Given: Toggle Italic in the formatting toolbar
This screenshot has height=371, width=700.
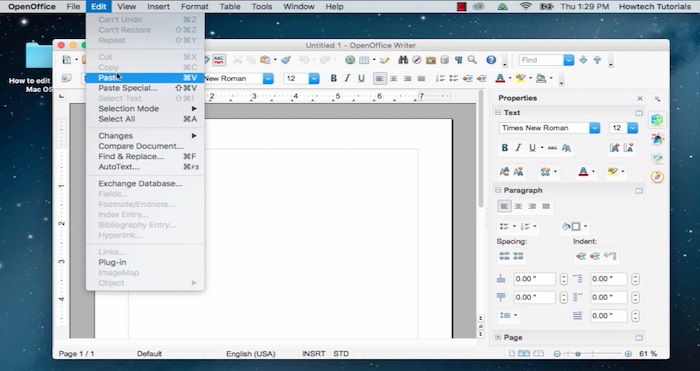Looking at the screenshot, I should click(347, 79).
